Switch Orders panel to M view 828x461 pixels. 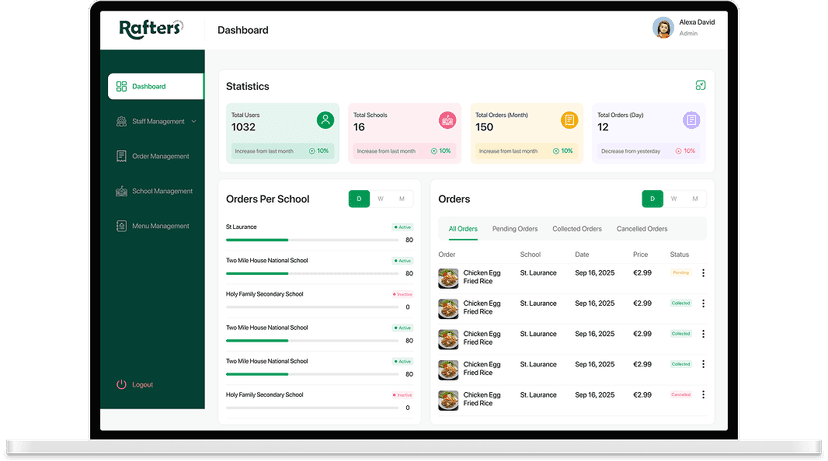[x=695, y=199]
